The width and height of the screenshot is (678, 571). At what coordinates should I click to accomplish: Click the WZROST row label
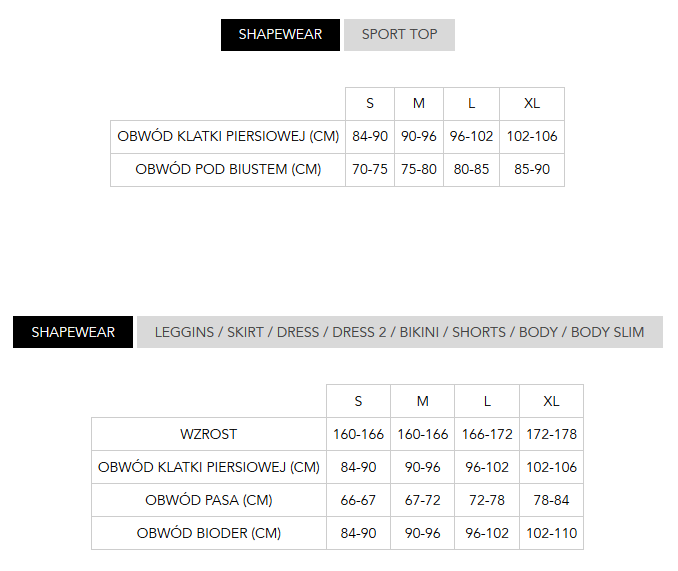click(209, 435)
